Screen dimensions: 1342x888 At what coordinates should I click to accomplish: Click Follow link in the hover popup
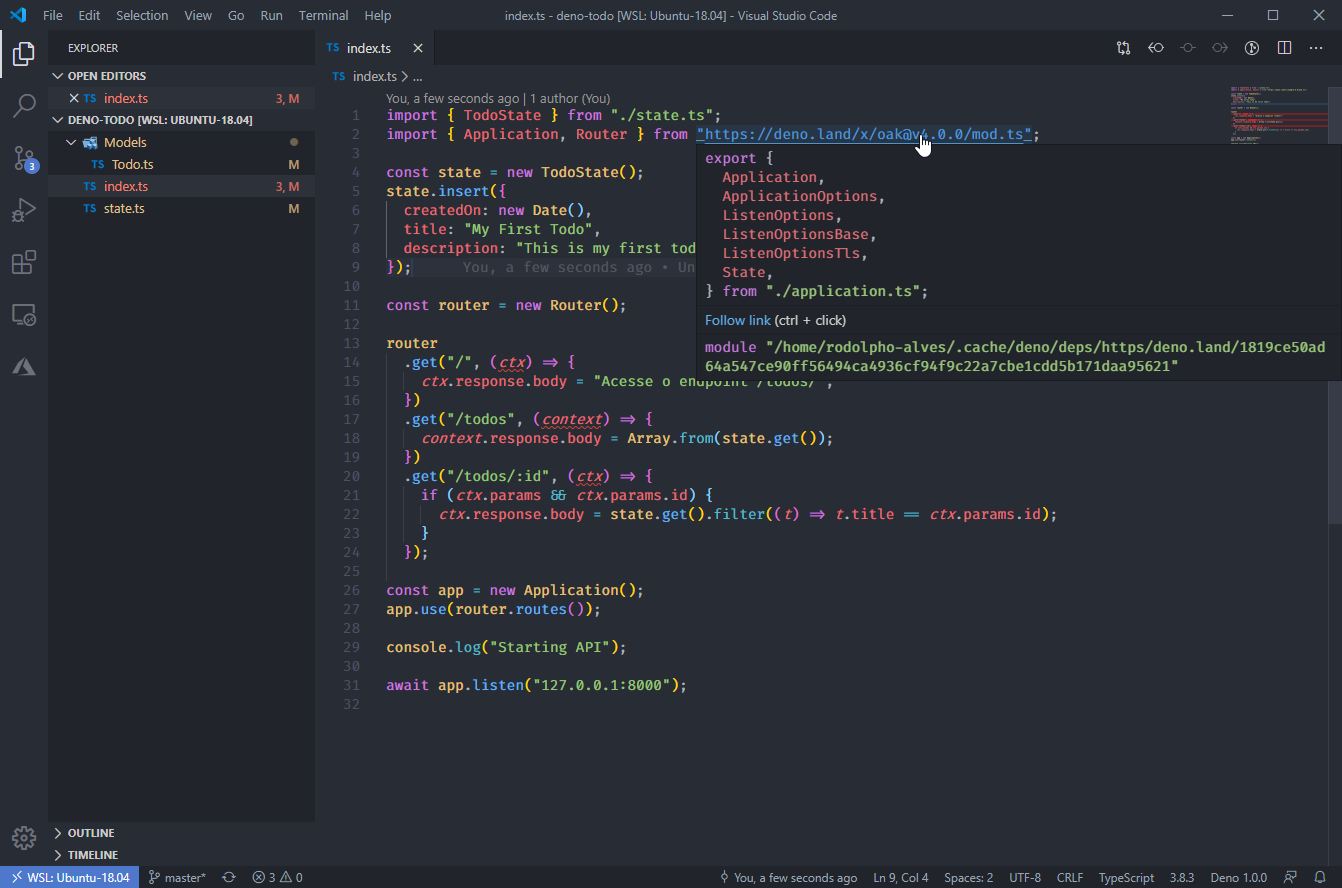738,320
